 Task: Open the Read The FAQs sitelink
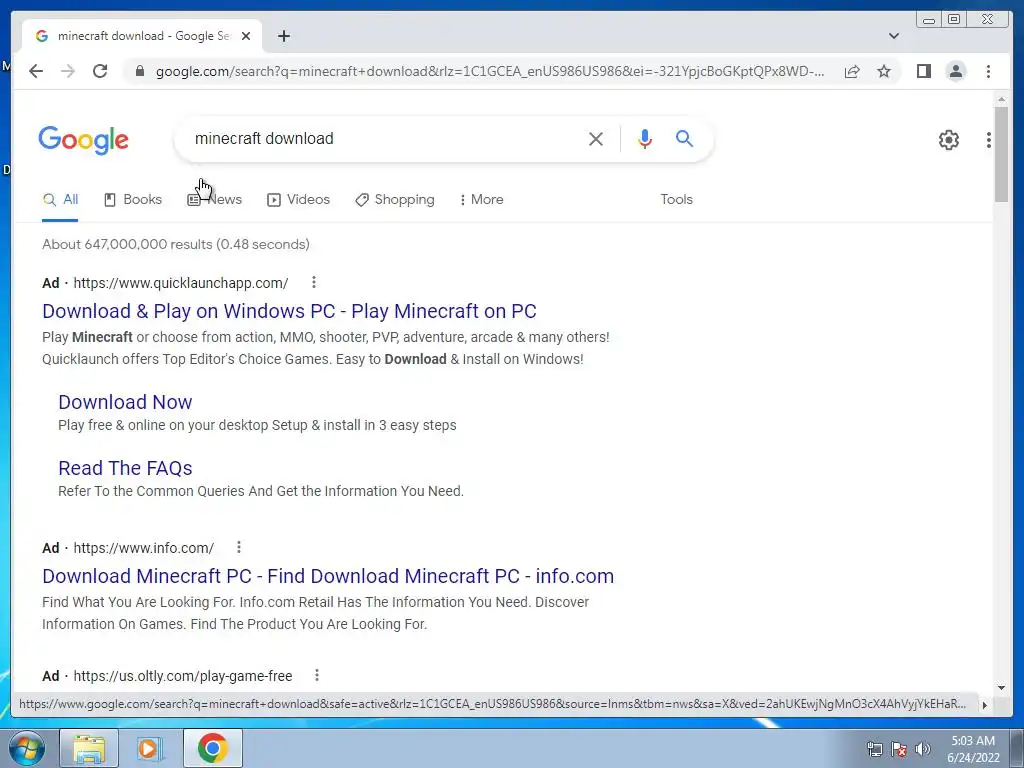point(125,468)
